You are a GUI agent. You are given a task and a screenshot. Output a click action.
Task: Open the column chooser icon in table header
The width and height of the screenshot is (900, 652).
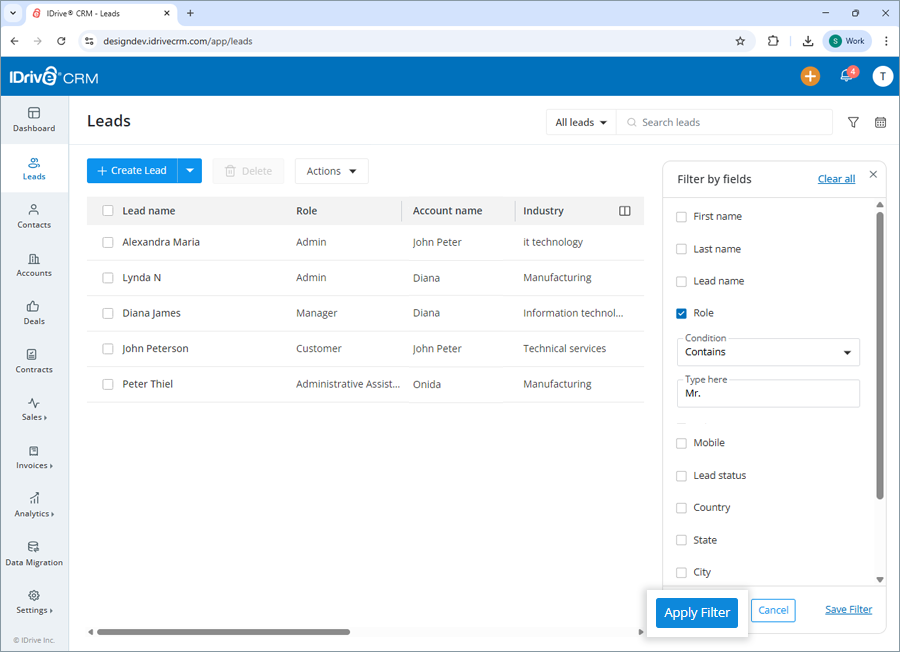[x=625, y=211]
